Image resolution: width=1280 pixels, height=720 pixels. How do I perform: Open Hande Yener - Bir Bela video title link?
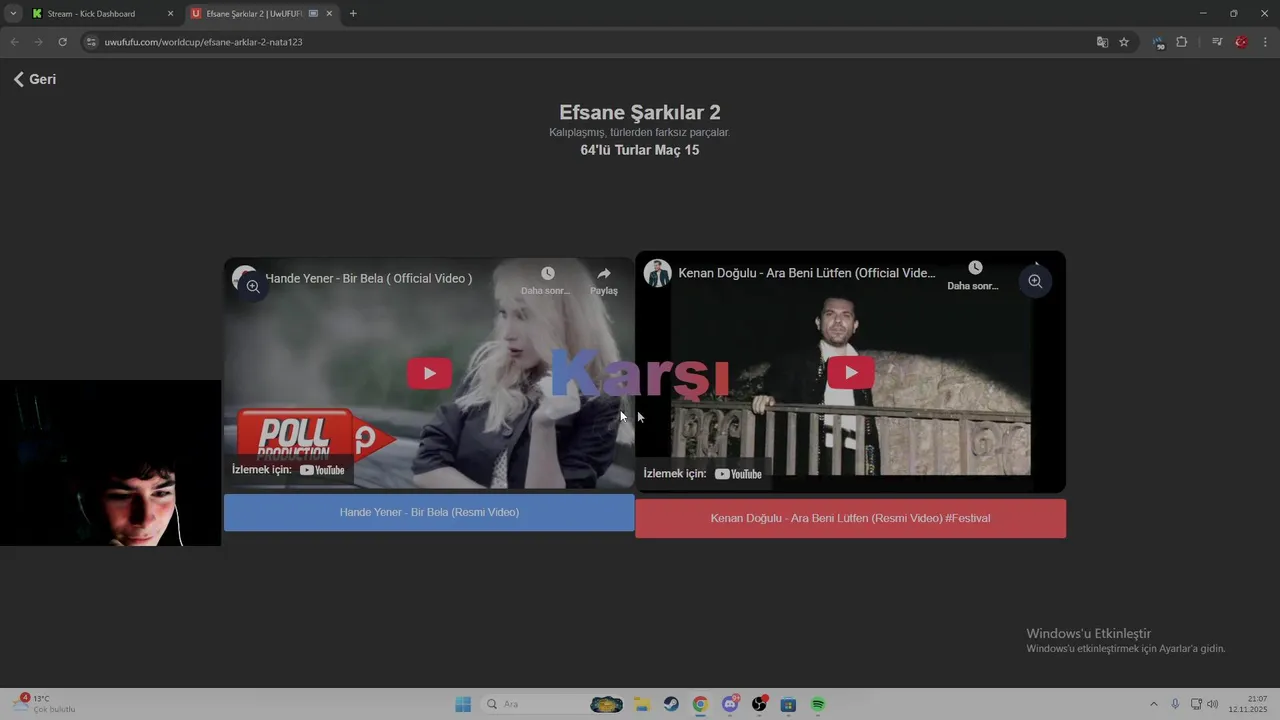pyautogui.click(x=369, y=278)
